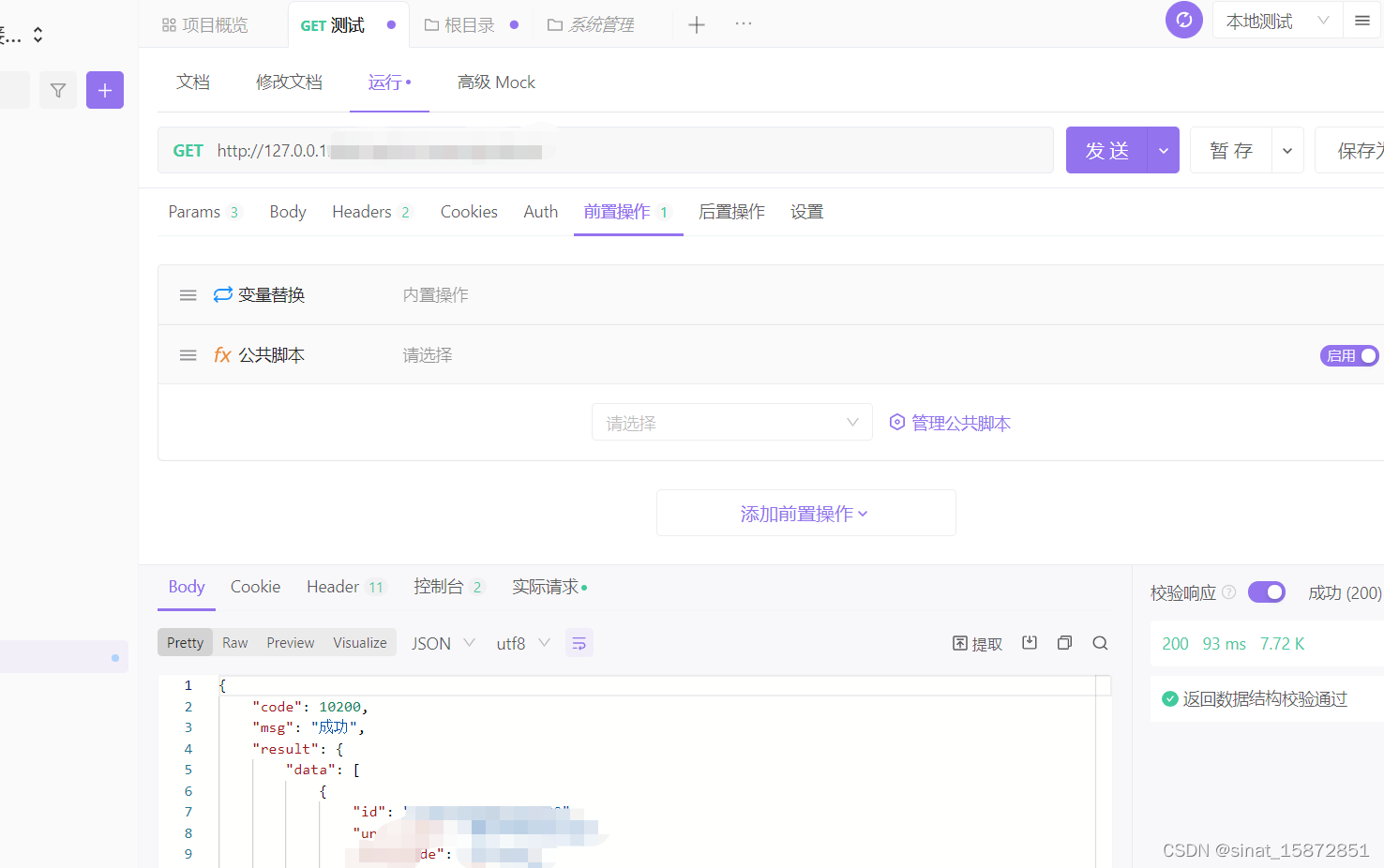
Task: Open the 高级 Mock tab
Action: pyautogui.click(x=496, y=82)
